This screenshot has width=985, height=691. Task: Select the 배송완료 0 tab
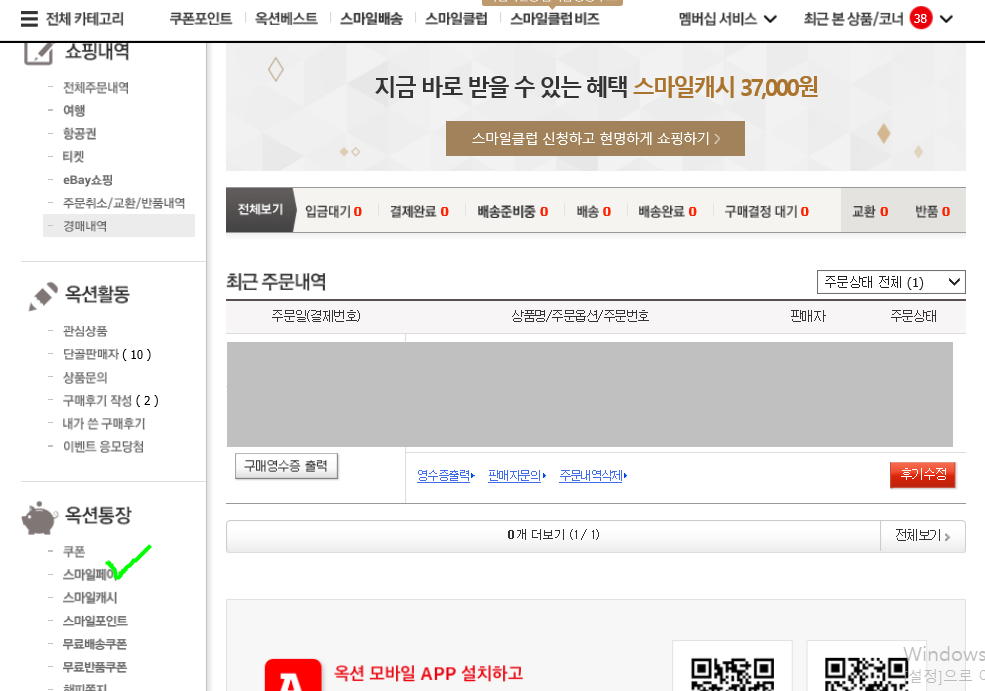point(667,212)
